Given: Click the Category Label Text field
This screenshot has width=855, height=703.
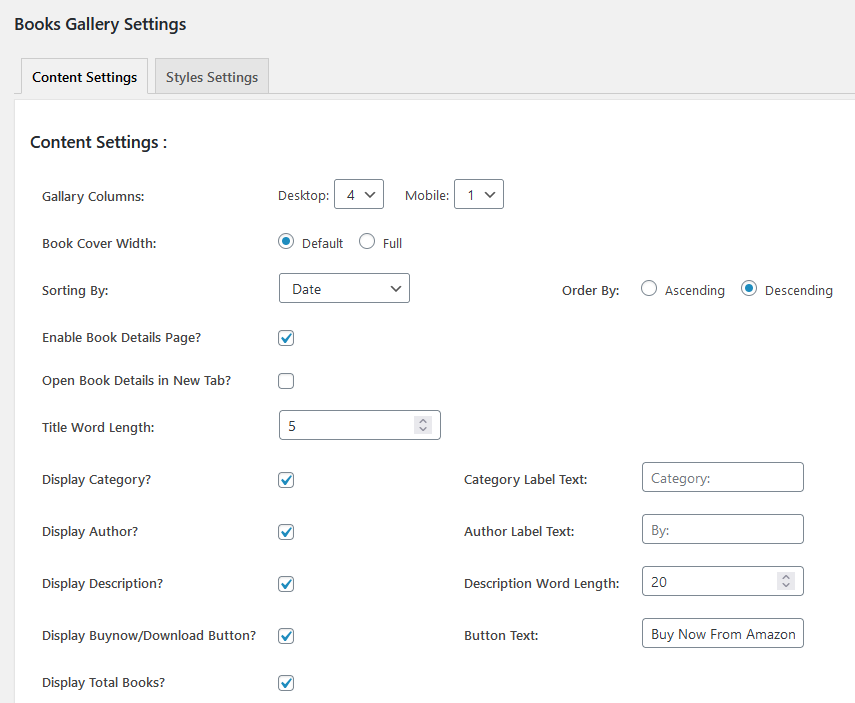Looking at the screenshot, I should point(722,477).
